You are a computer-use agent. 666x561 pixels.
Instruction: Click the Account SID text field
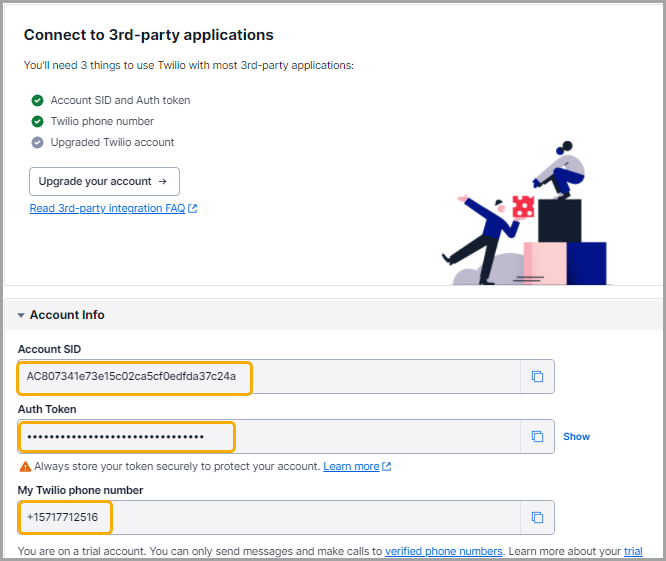coord(269,376)
